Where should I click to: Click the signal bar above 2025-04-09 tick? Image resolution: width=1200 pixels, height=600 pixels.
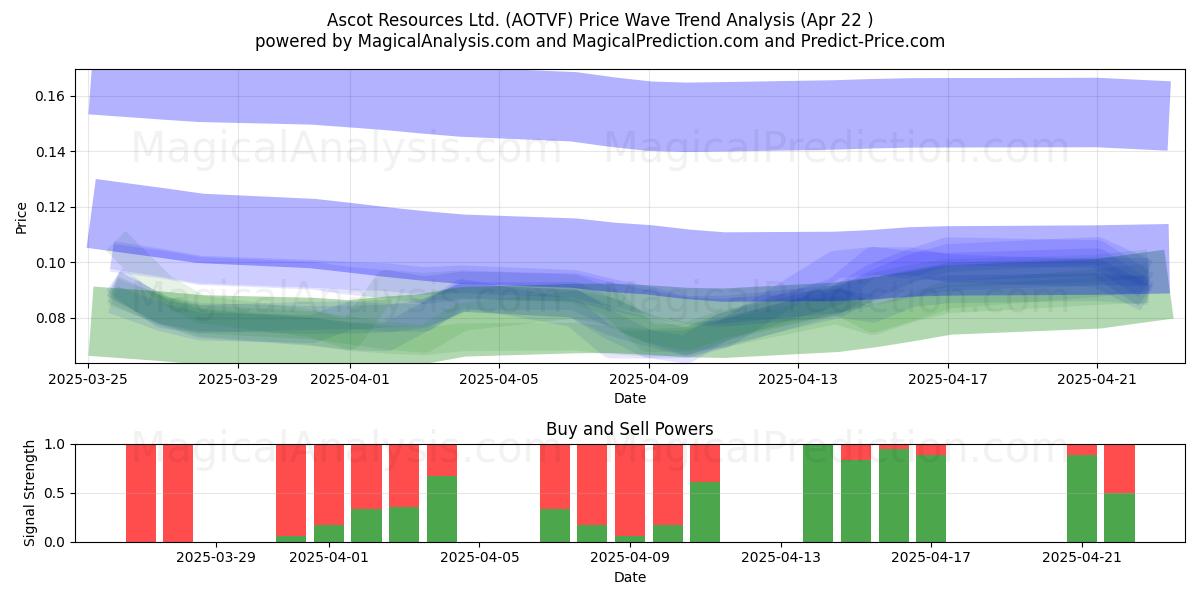click(630, 493)
